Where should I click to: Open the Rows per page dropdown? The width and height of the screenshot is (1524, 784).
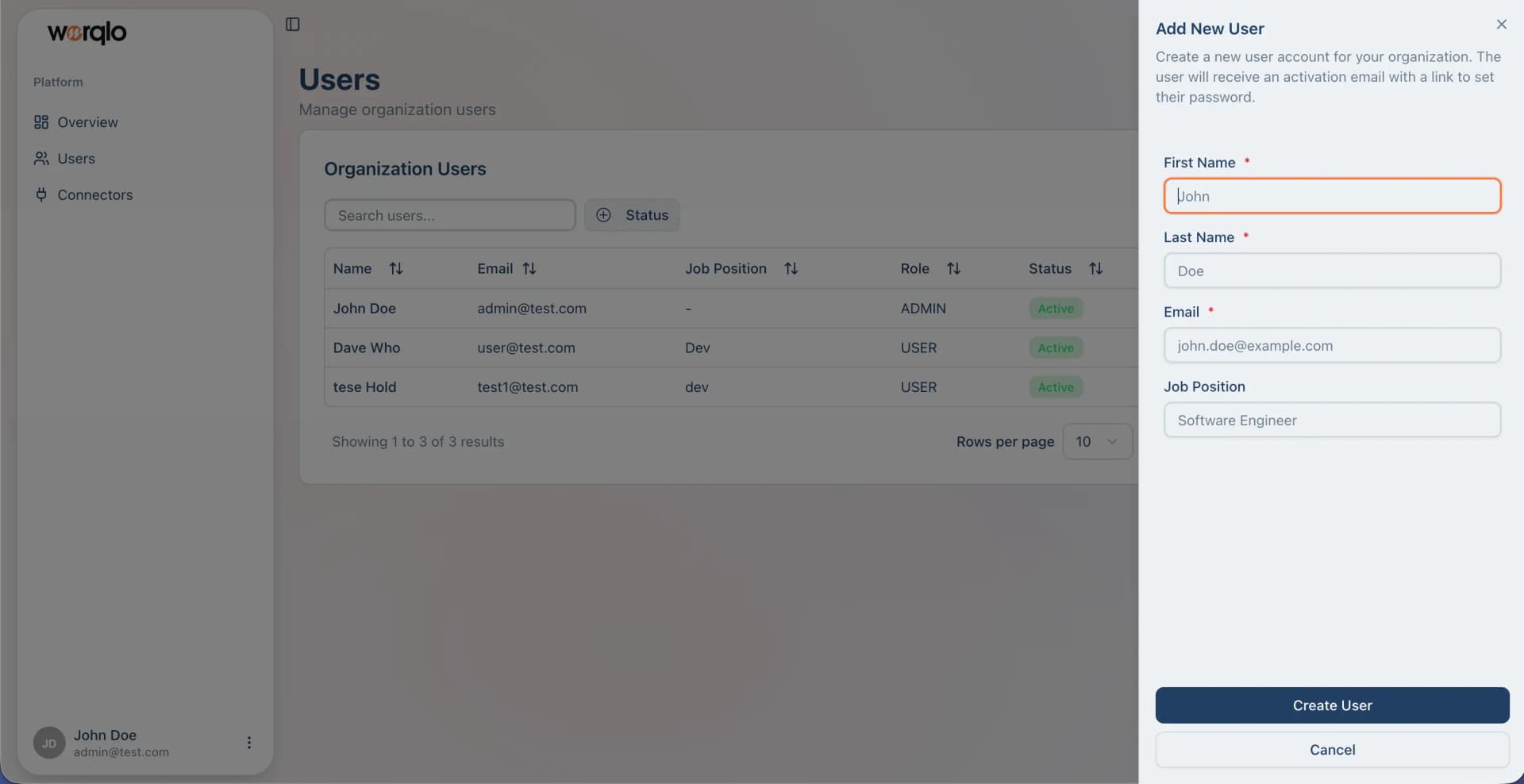(1097, 441)
